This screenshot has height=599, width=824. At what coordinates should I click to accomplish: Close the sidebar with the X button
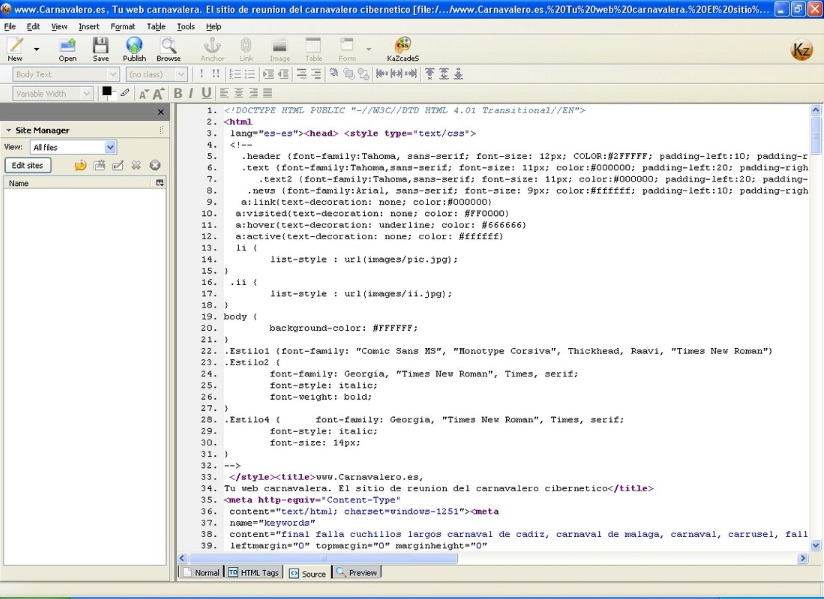pos(161,112)
